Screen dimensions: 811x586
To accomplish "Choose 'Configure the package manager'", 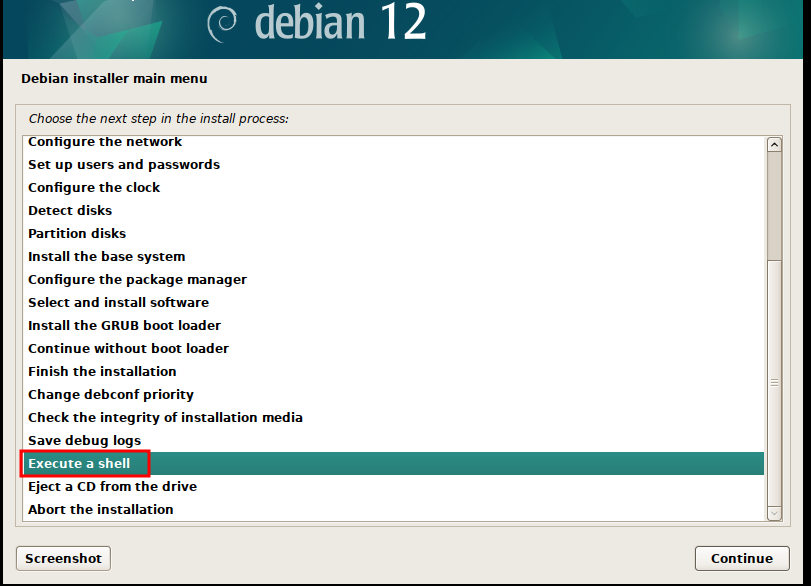I will [x=393, y=279].
